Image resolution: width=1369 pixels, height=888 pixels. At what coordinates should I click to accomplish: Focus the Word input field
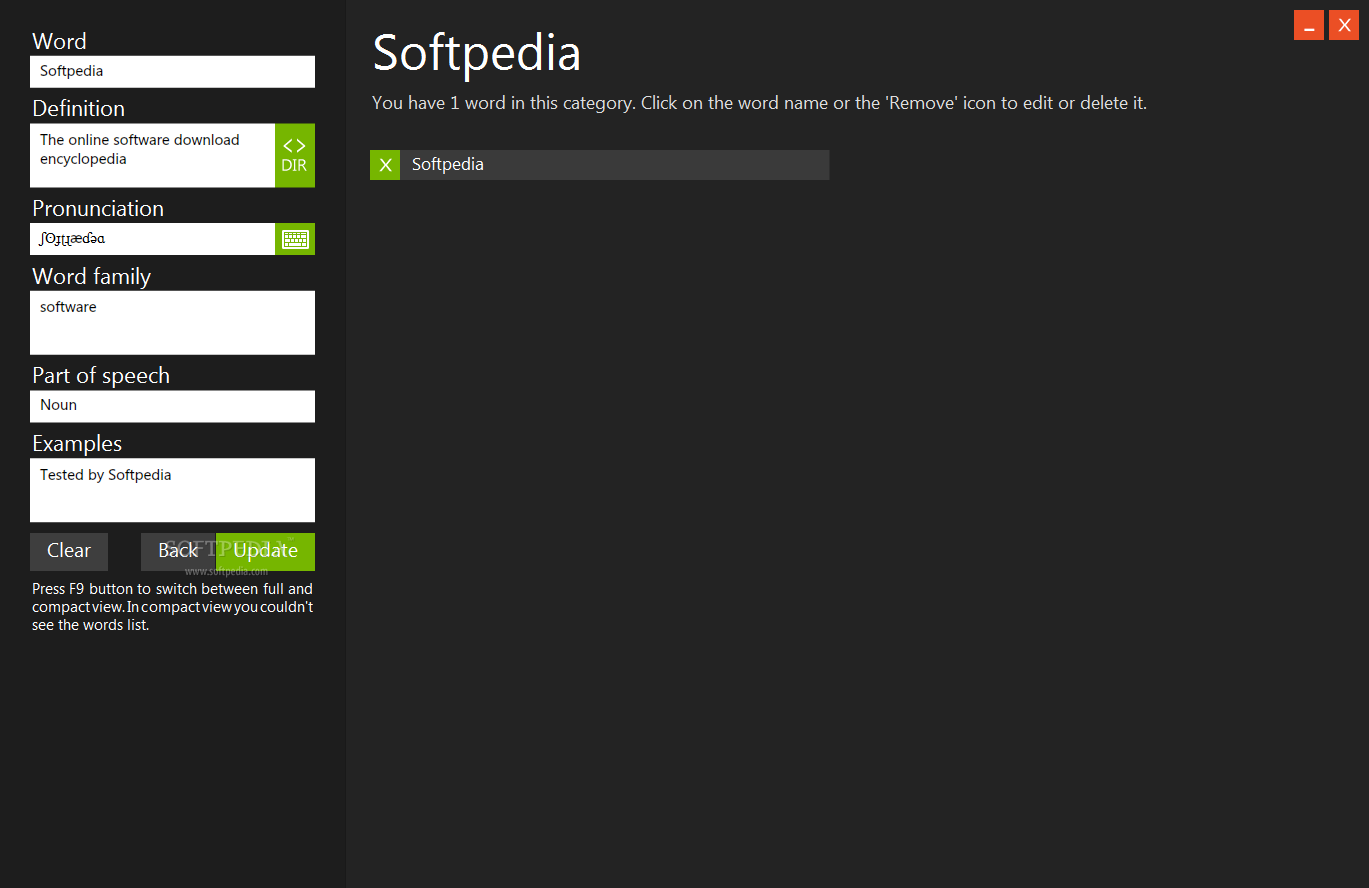[x=172, y=71]
